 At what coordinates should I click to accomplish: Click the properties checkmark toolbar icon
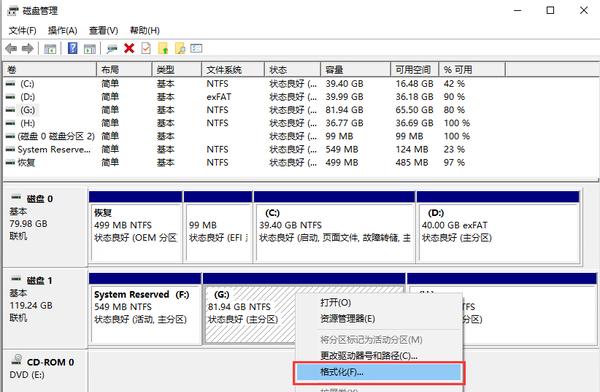(146, 48)
